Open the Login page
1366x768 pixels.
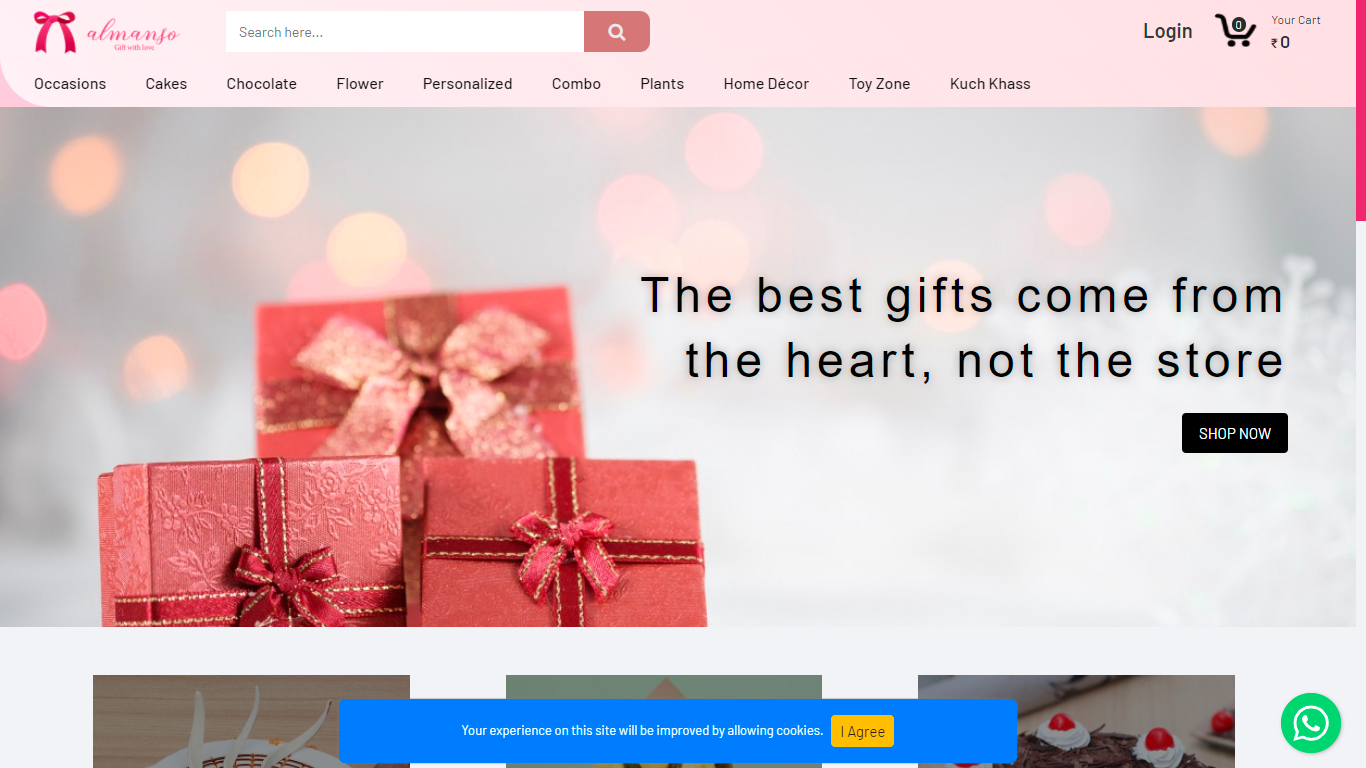click(1168, 31)
